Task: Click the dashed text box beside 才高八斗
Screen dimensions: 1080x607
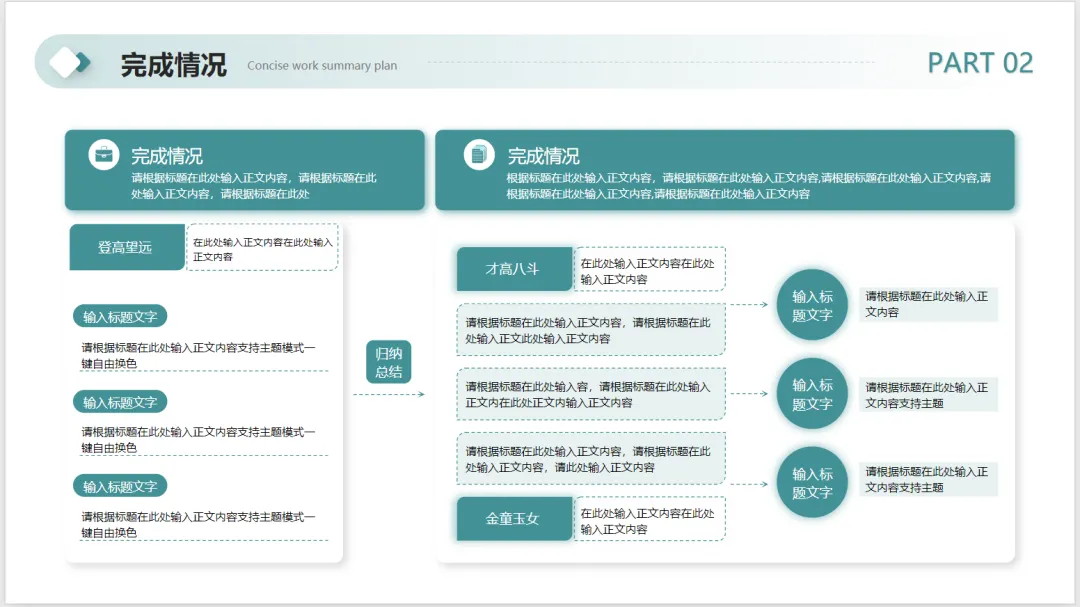Action: [x=649, y=269]
